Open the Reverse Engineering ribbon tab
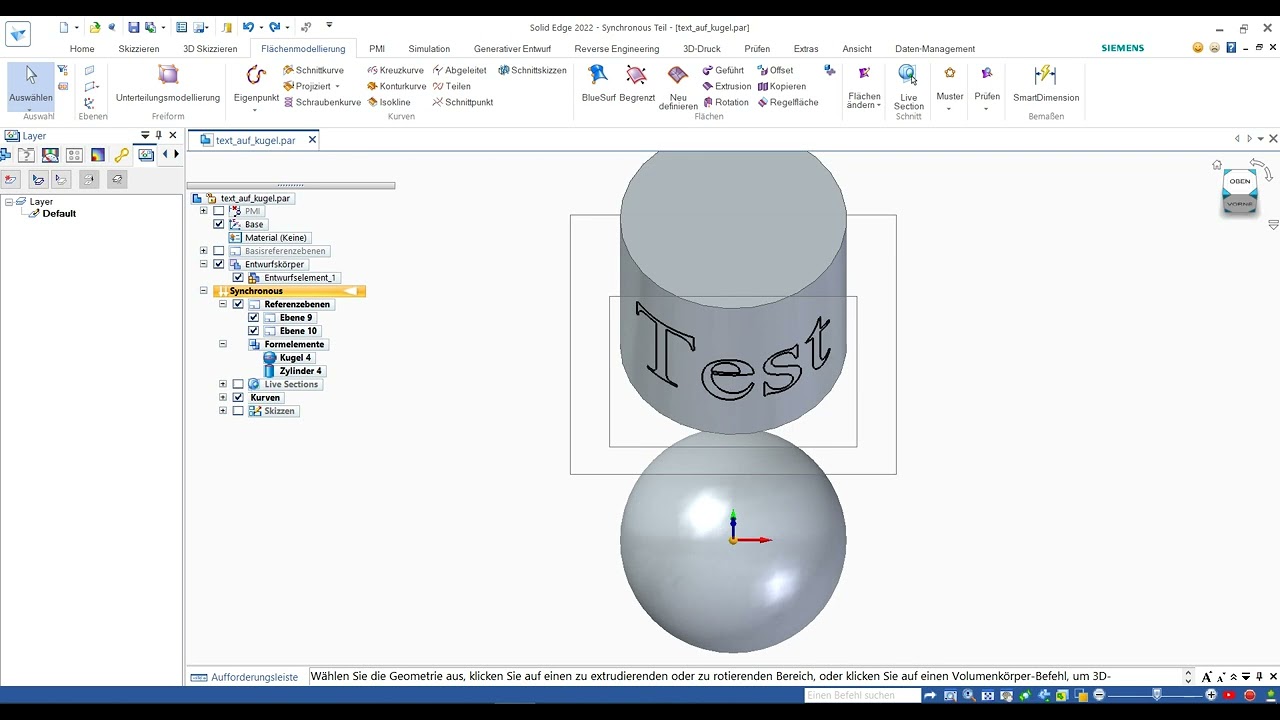 pyautogui.click(x=616, y=49)
